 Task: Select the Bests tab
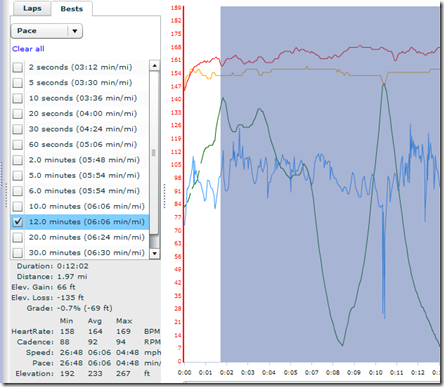pyautogui.click(x=72, y=9)
